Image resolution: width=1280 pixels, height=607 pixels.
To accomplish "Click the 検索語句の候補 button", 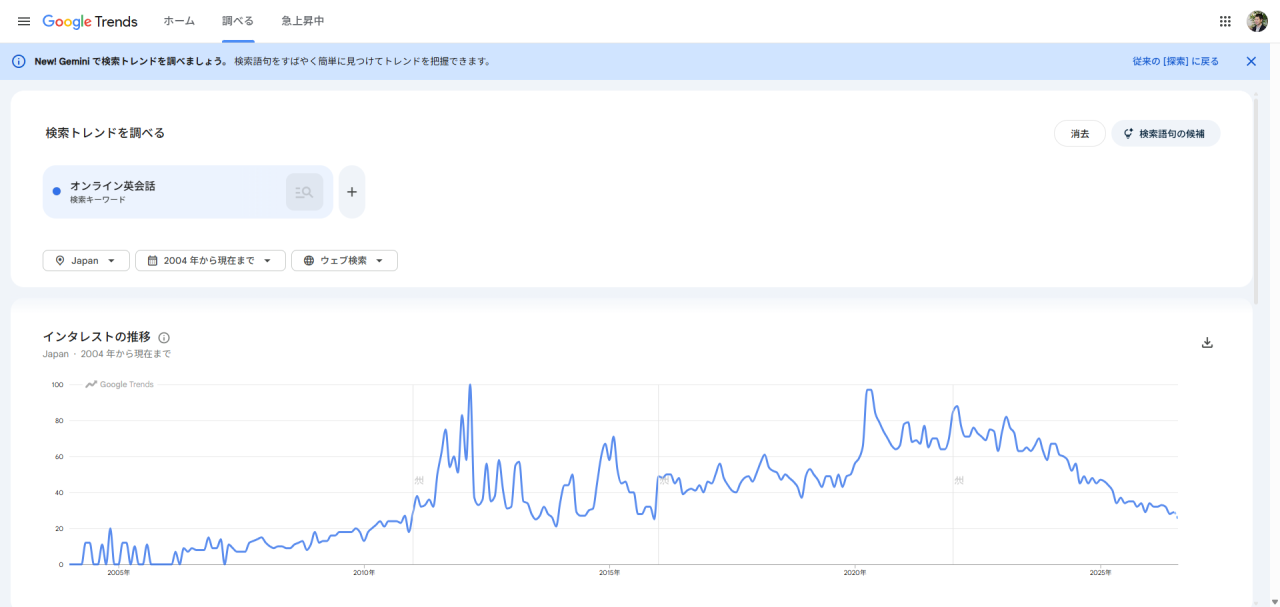I will coord(1166,133).
